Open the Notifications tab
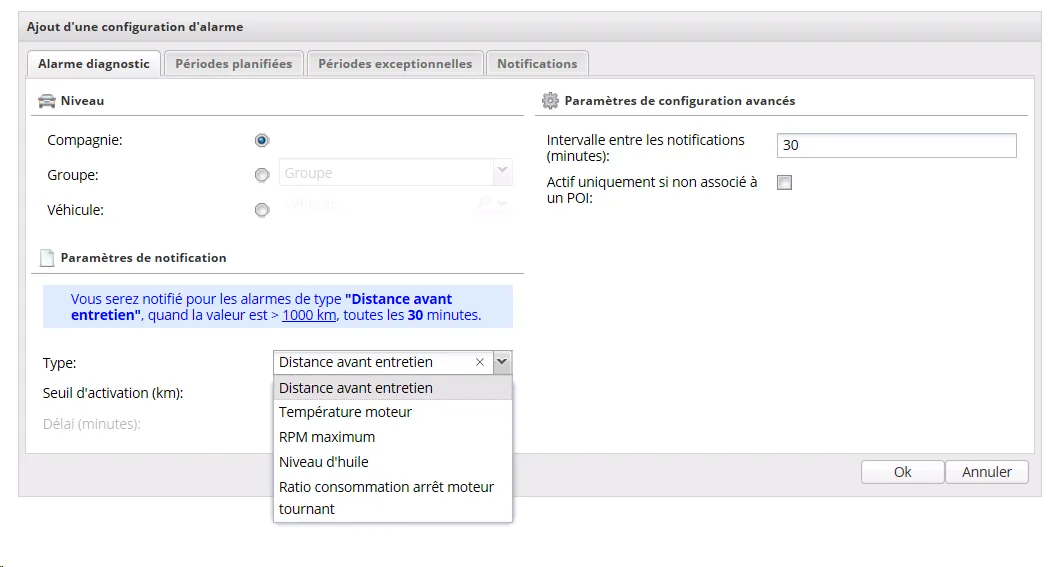This screenshot has height=567, width=1063. [537, 64]
